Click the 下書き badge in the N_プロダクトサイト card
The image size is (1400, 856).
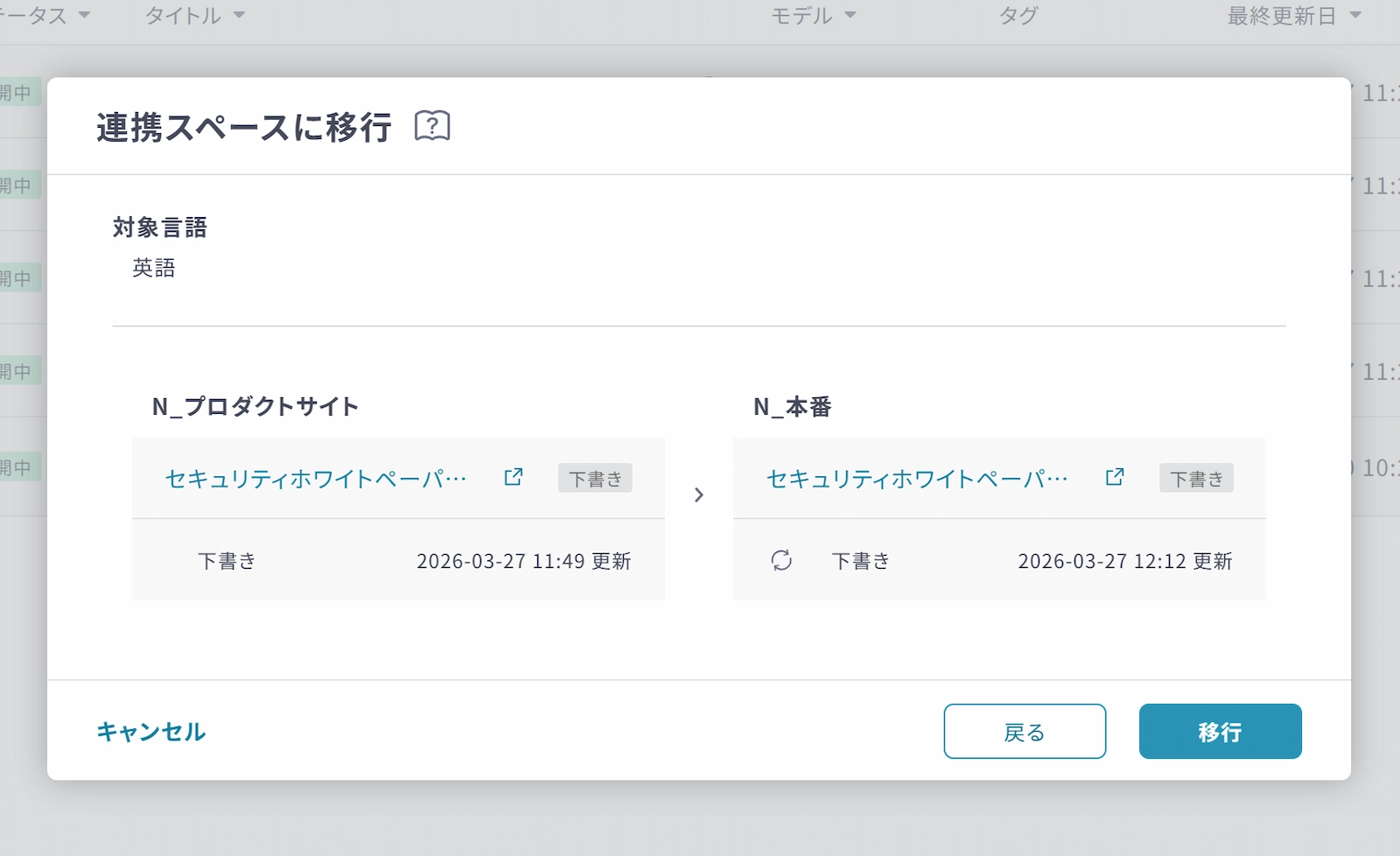pyautogui.click(x=595, y=479)
